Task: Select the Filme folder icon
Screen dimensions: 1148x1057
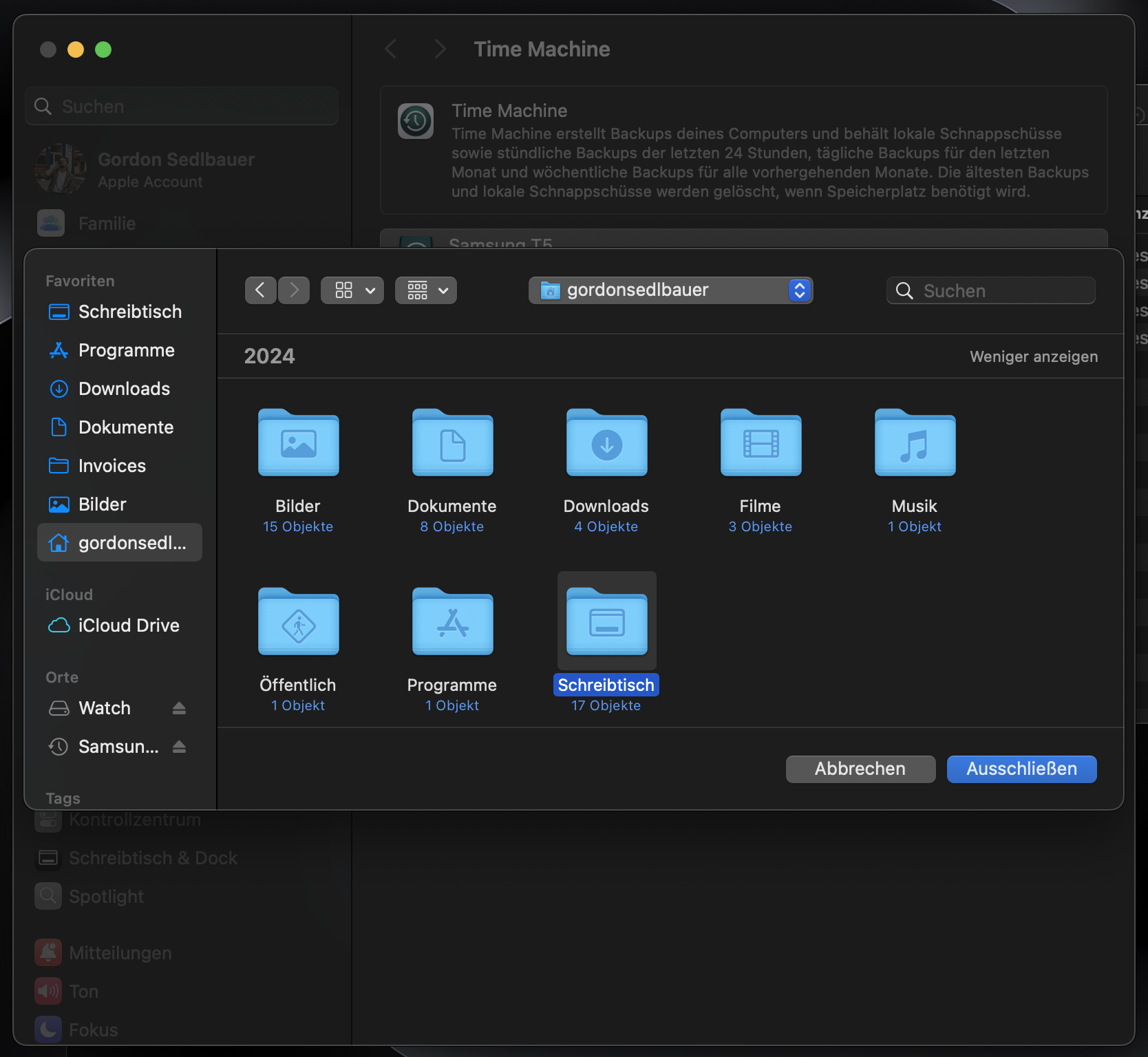Action: 761,442
